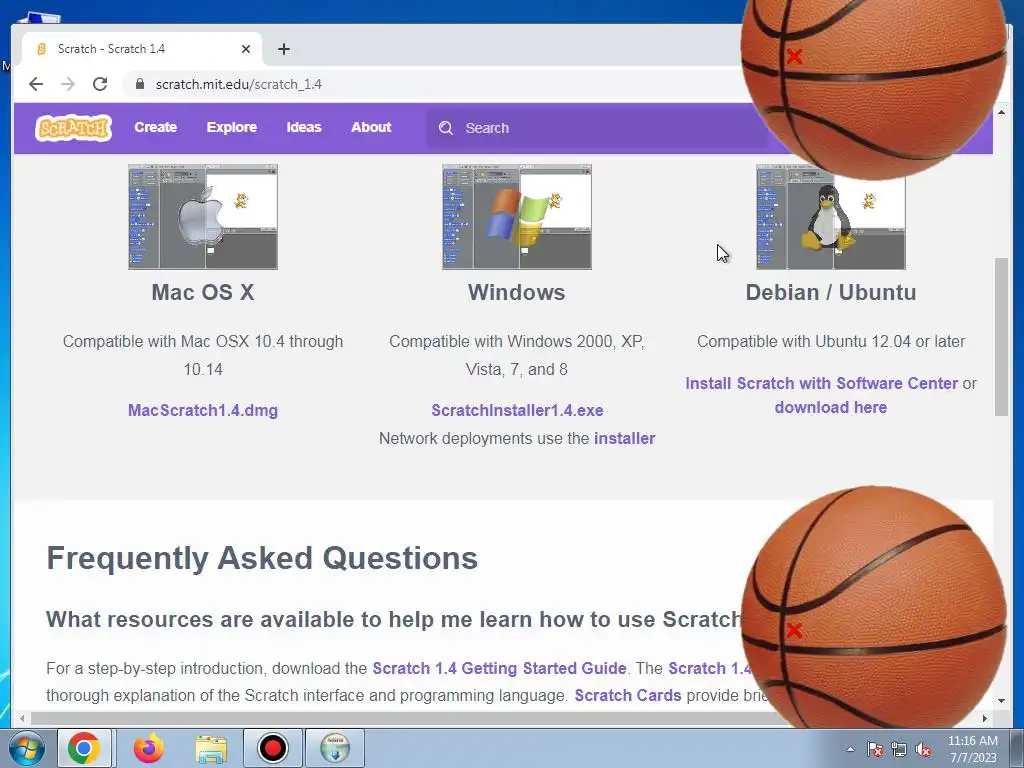Screen dimensions: 1024x768
Task: Click the search magnifier icon in the Scratch navbar
Action: pos(445,128)
